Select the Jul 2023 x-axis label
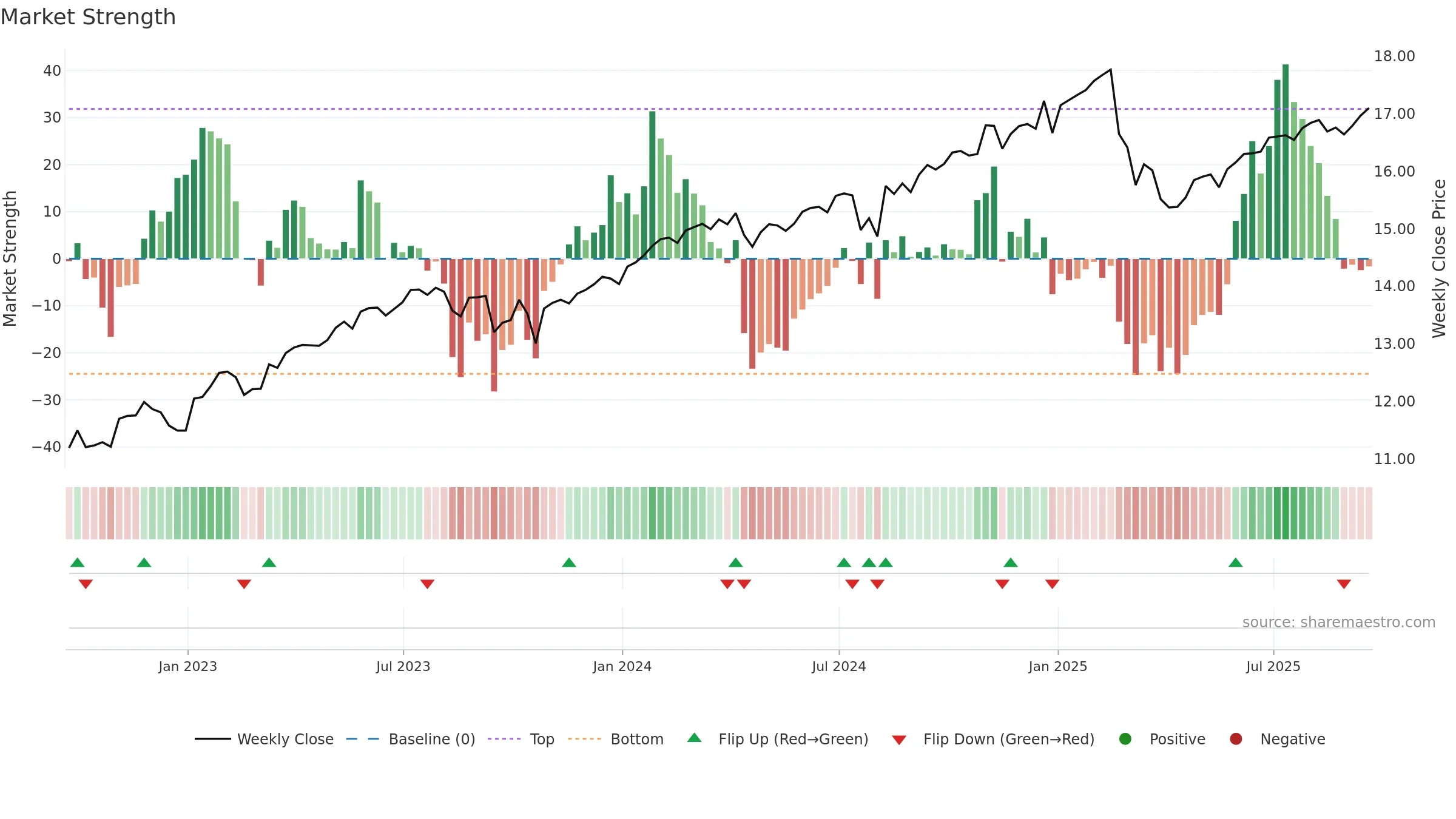1456x819 pixels. (403, 666)
